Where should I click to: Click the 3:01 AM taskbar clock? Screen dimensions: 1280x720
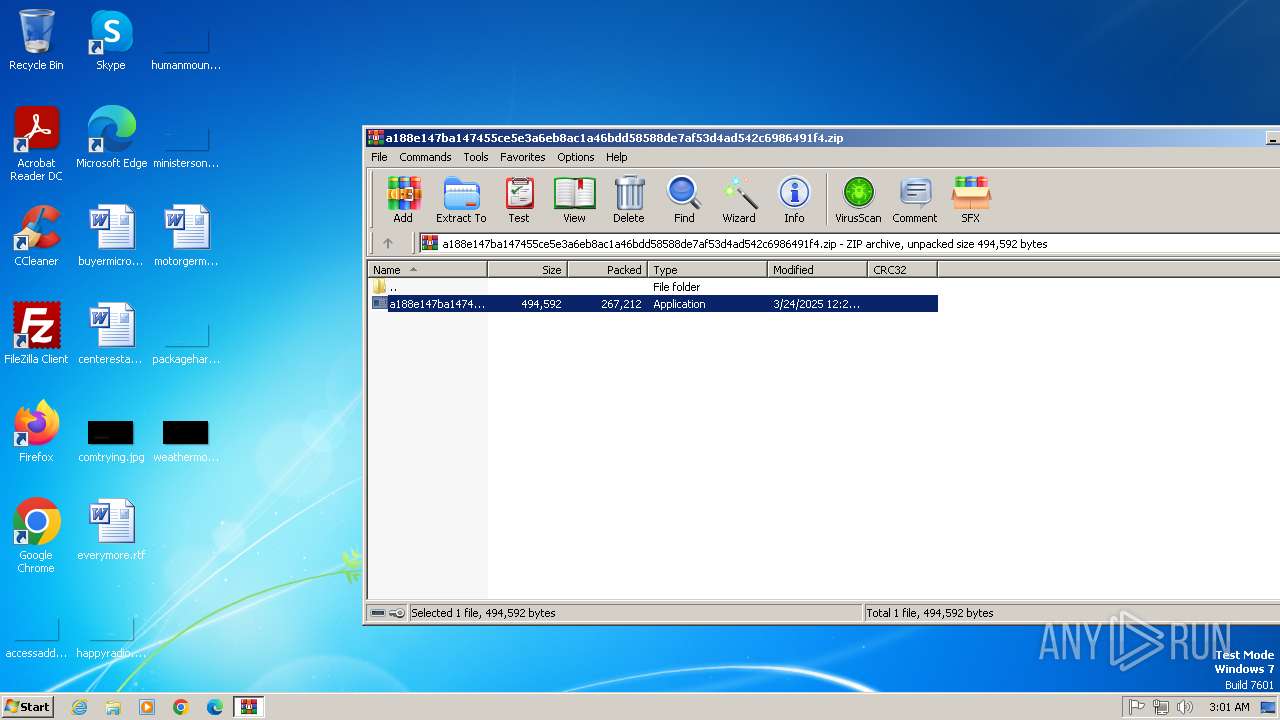[x=1229, y=707]
